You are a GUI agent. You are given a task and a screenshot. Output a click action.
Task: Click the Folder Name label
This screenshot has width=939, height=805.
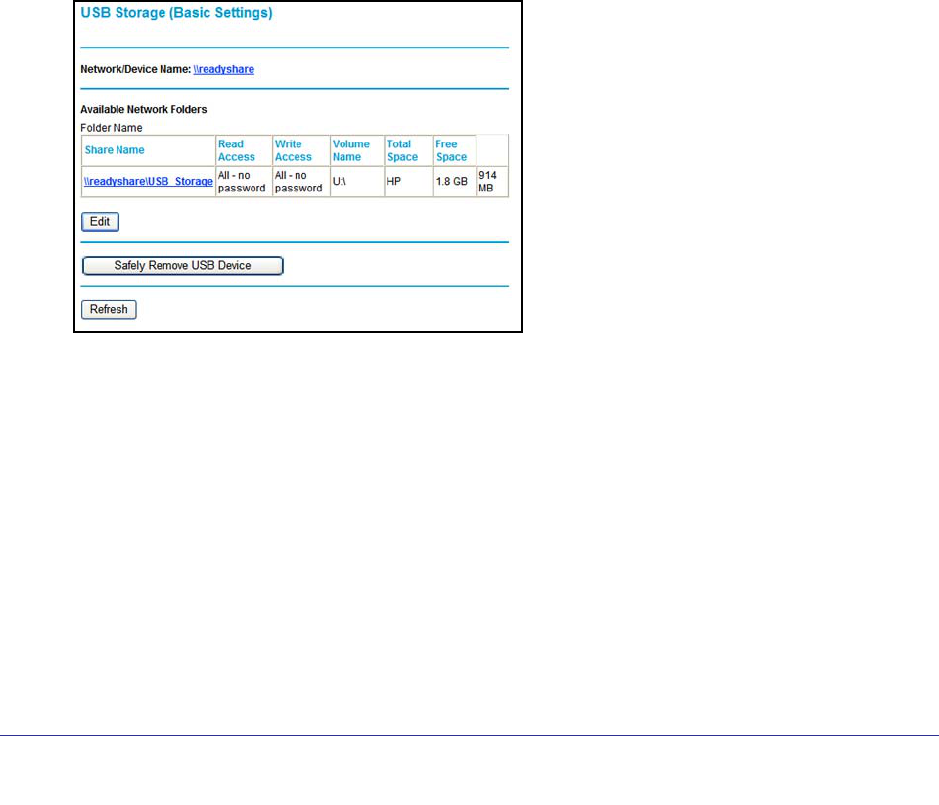pos(111,128)
